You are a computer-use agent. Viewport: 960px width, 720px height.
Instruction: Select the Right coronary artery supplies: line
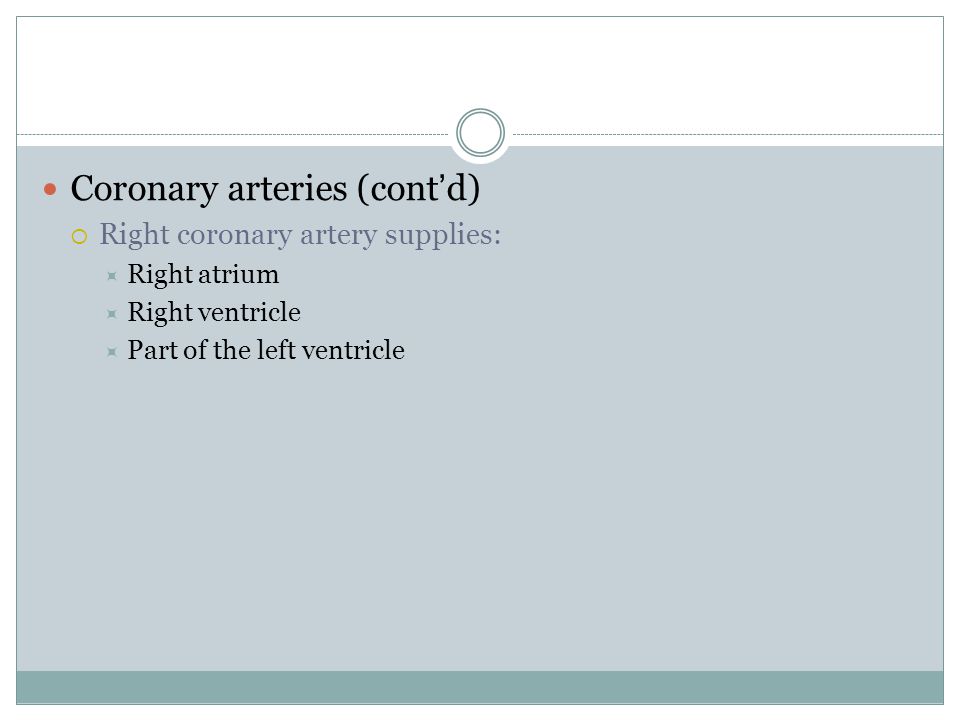click(x=300, y=235)
